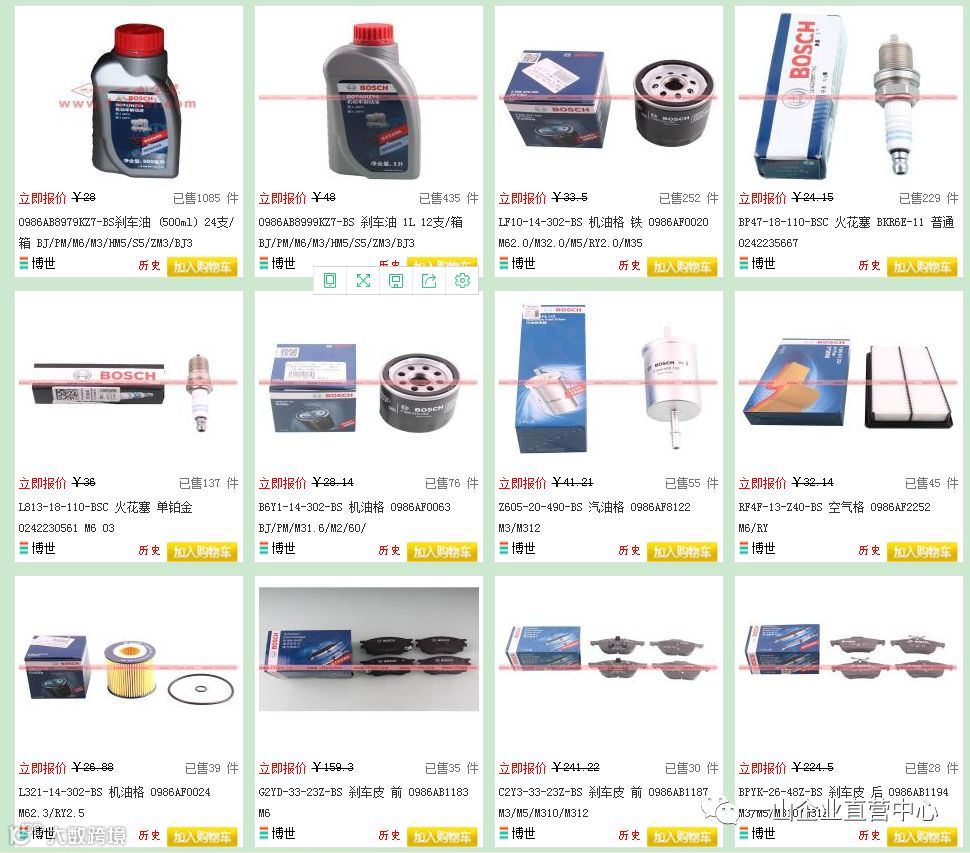Click 立即报价 for RF4F-13-Z40-BS air filter
This screenshot has width=970, height=853.
point(762,483)
